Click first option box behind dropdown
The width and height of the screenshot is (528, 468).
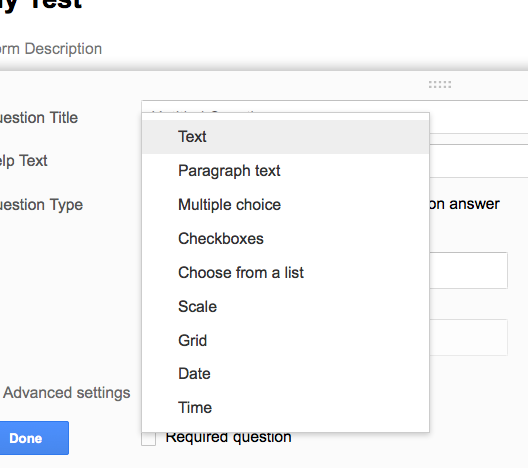(x=468, y=270)
